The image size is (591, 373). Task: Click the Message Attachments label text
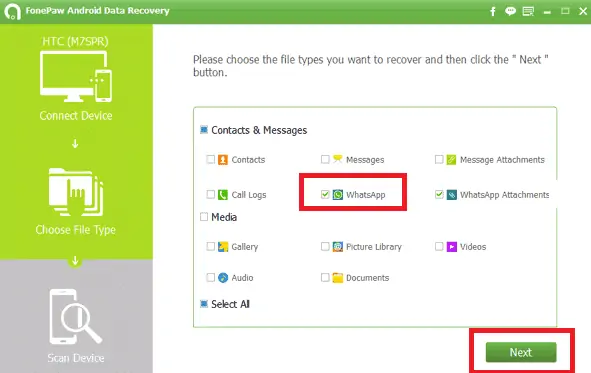coord(502,160)
